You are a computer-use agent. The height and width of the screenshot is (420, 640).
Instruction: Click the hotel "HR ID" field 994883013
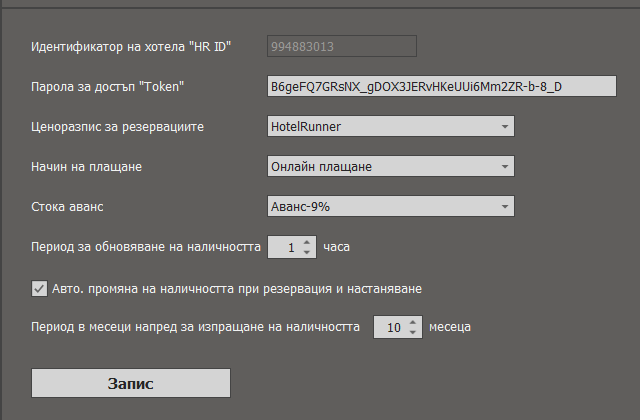(x=341, y=46)
